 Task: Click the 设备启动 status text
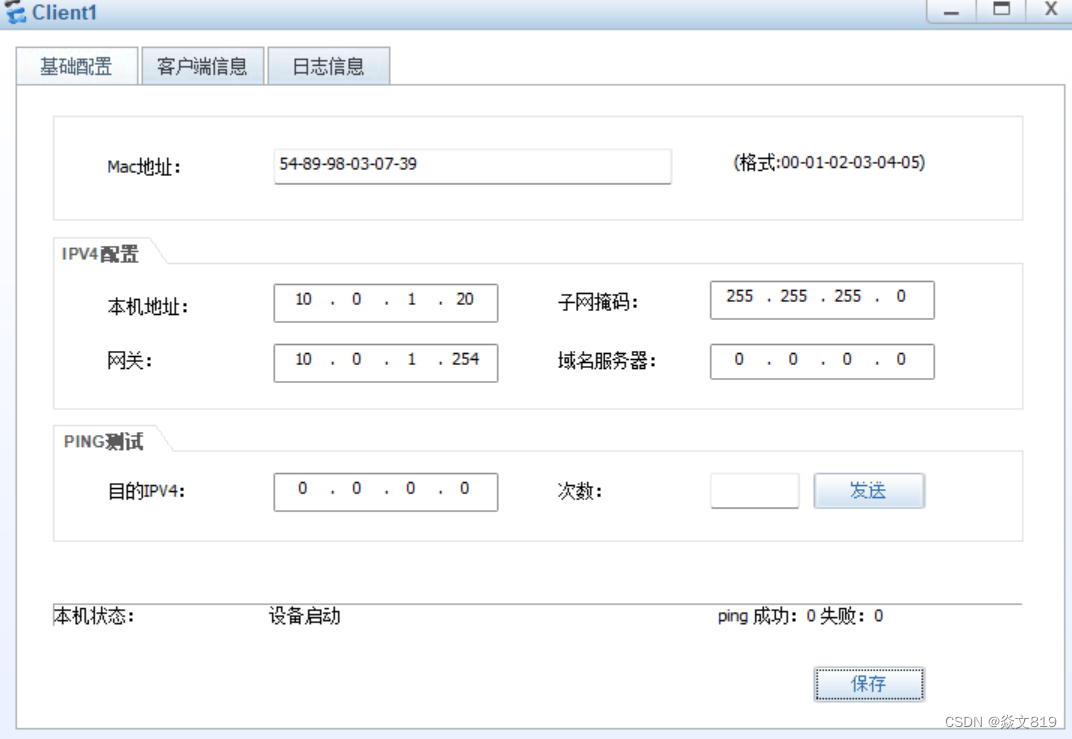pyautogui.click(x=304, y=616)
